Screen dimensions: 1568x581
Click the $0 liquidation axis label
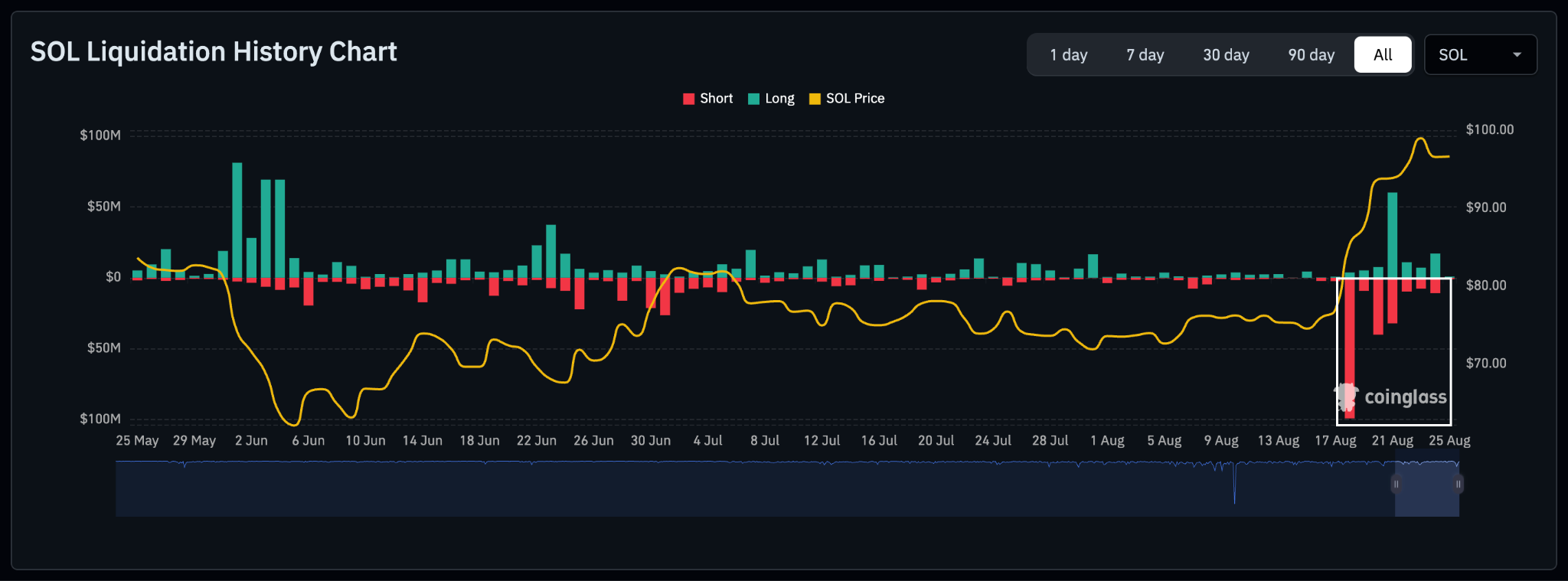[x=113, y=277]
